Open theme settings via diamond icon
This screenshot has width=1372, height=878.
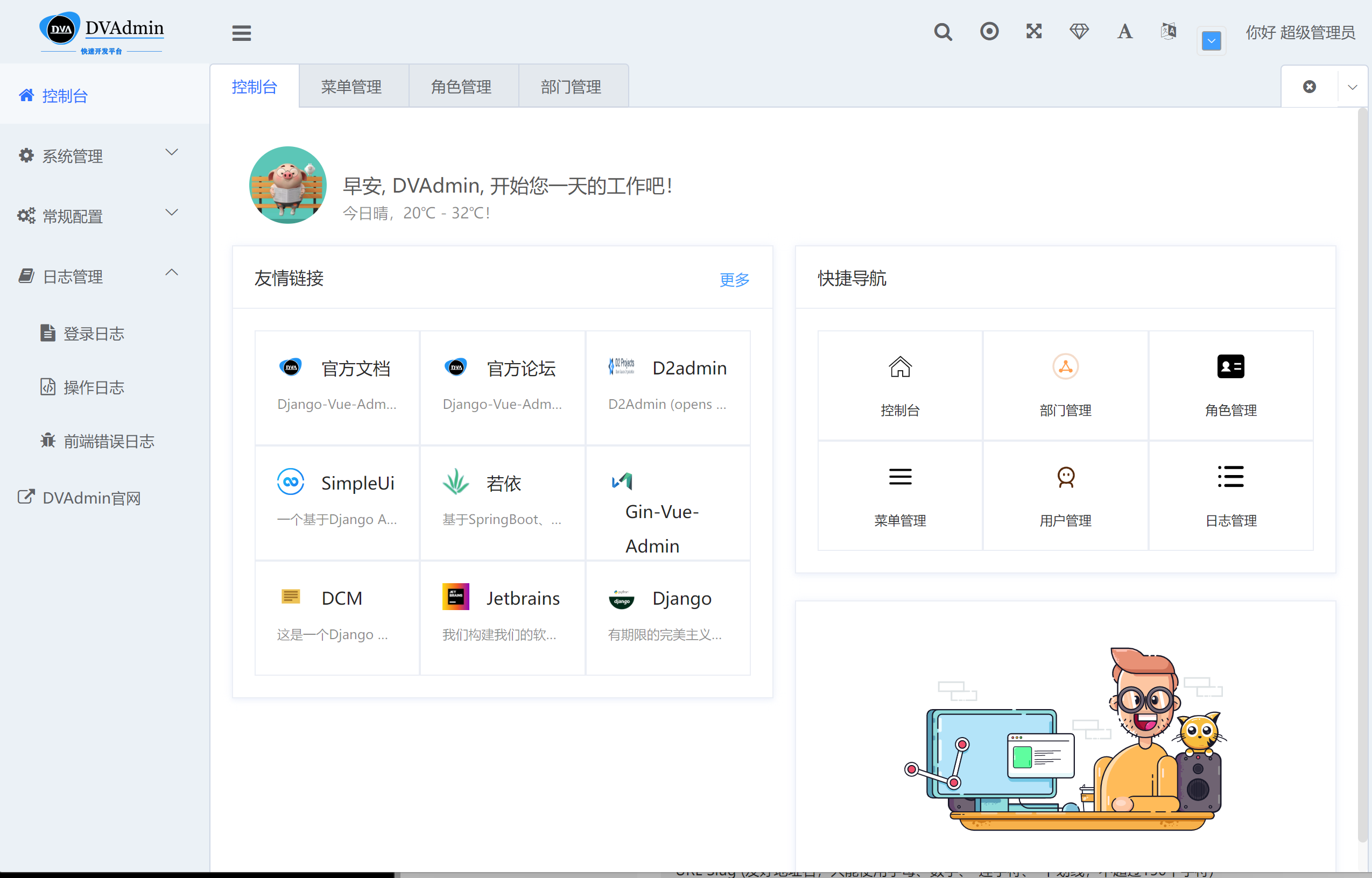tap(1079, 31)
